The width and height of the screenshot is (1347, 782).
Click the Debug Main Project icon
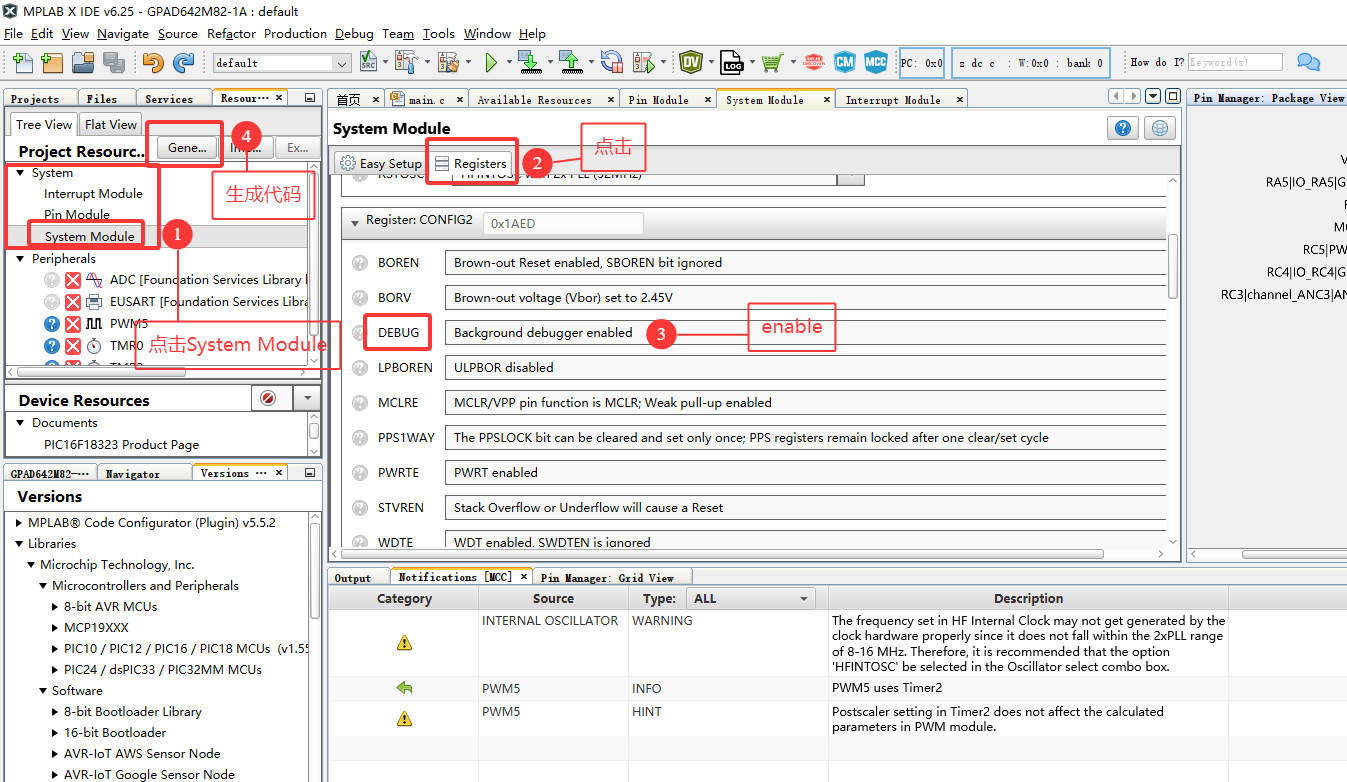click(x=644, y=62)
